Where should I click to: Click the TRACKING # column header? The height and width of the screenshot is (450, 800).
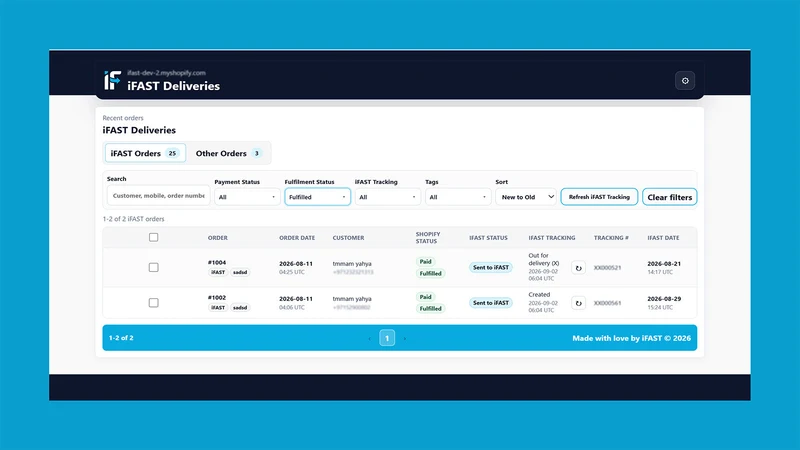point(611,238)
